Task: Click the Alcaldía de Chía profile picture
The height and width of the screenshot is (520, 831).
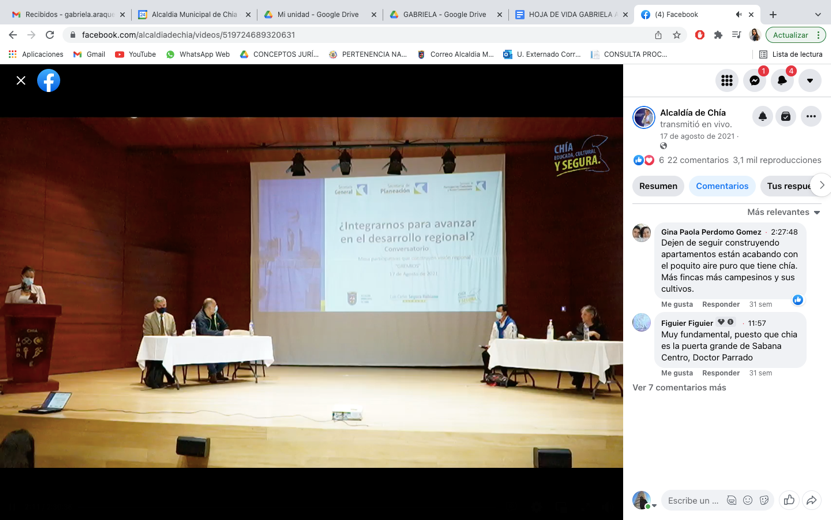Action: [643, 118]
